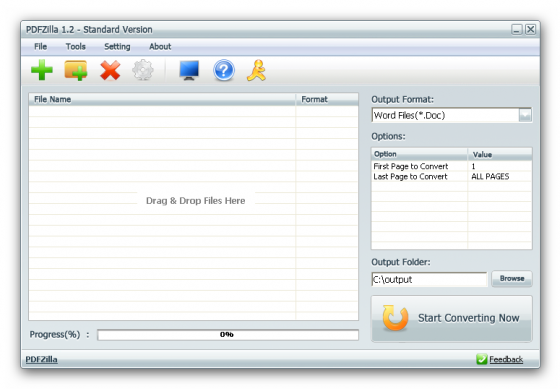This screenshot has width=560, height=389.
Task: Click the green checkmark Feedback icon
Action: pyautogui.click(x=481, y=359)
